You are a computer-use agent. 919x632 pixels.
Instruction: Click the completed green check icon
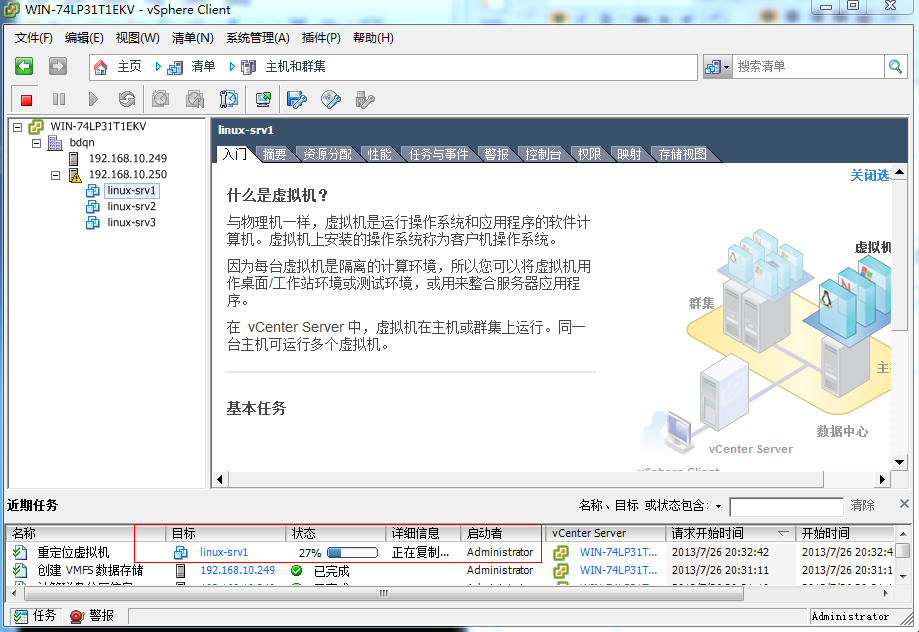pos(297,570)
